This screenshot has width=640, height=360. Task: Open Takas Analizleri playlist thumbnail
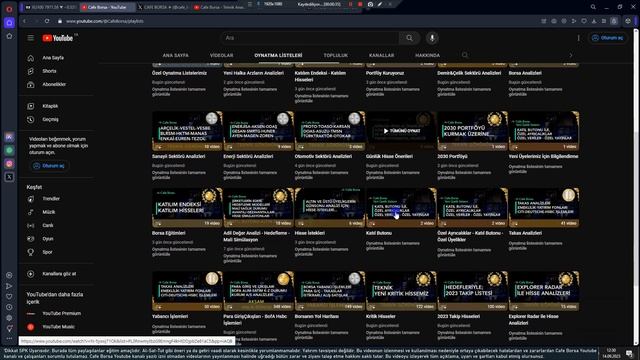pyautogui.click(x=544, y=207)
